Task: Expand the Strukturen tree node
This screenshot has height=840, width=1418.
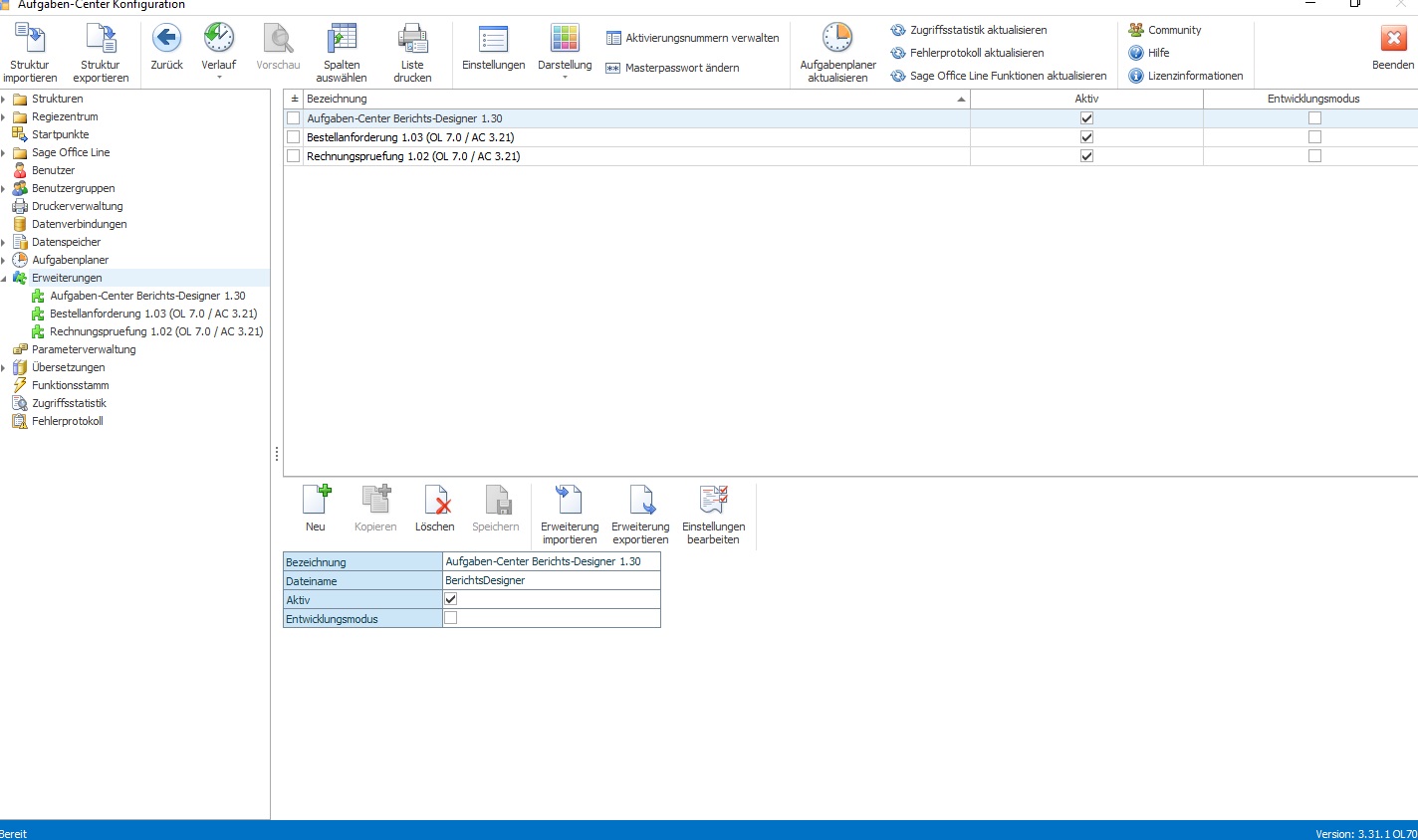Action: [4, 100]
